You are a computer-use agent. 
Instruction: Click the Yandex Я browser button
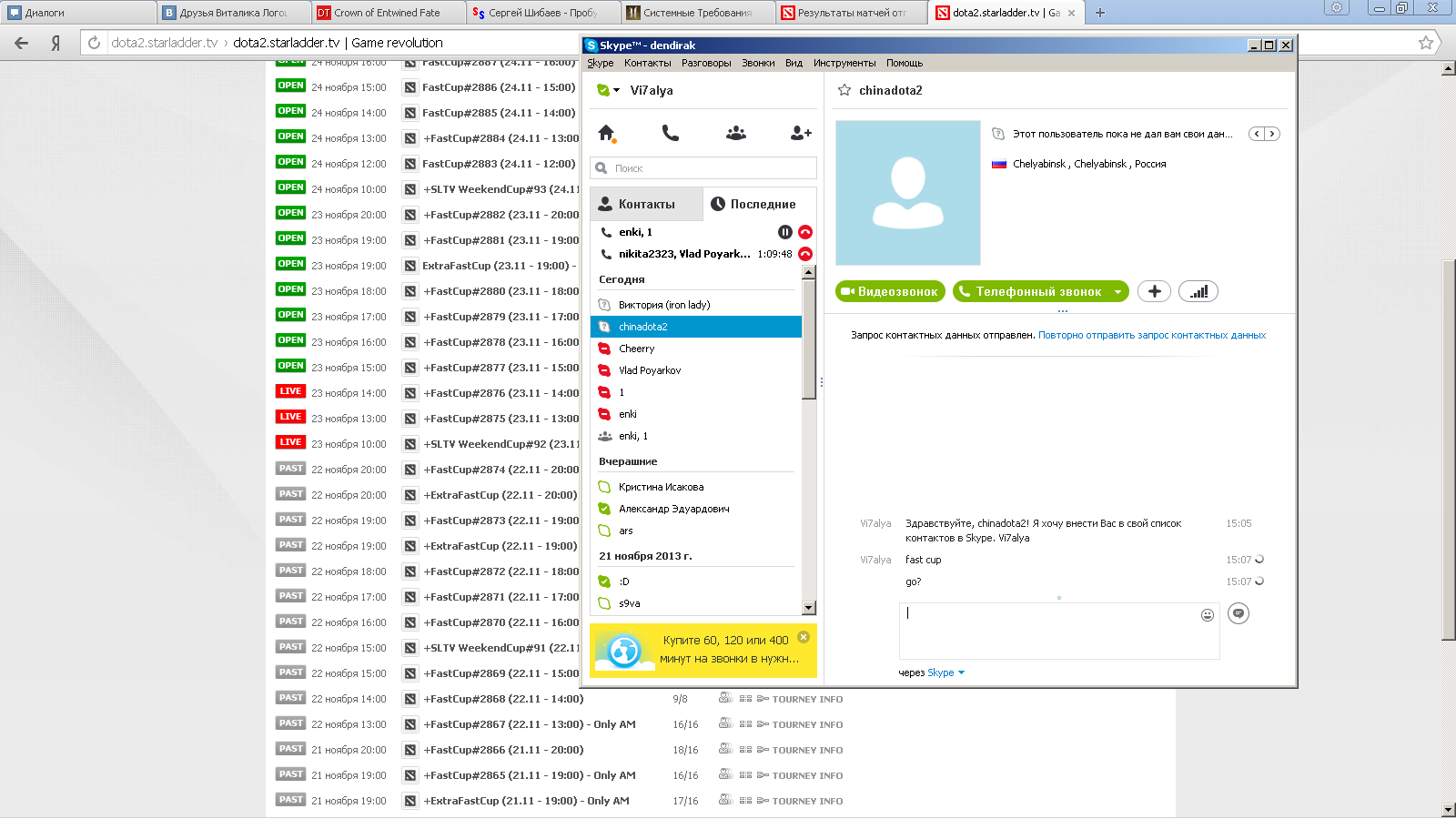pos(56,43)
